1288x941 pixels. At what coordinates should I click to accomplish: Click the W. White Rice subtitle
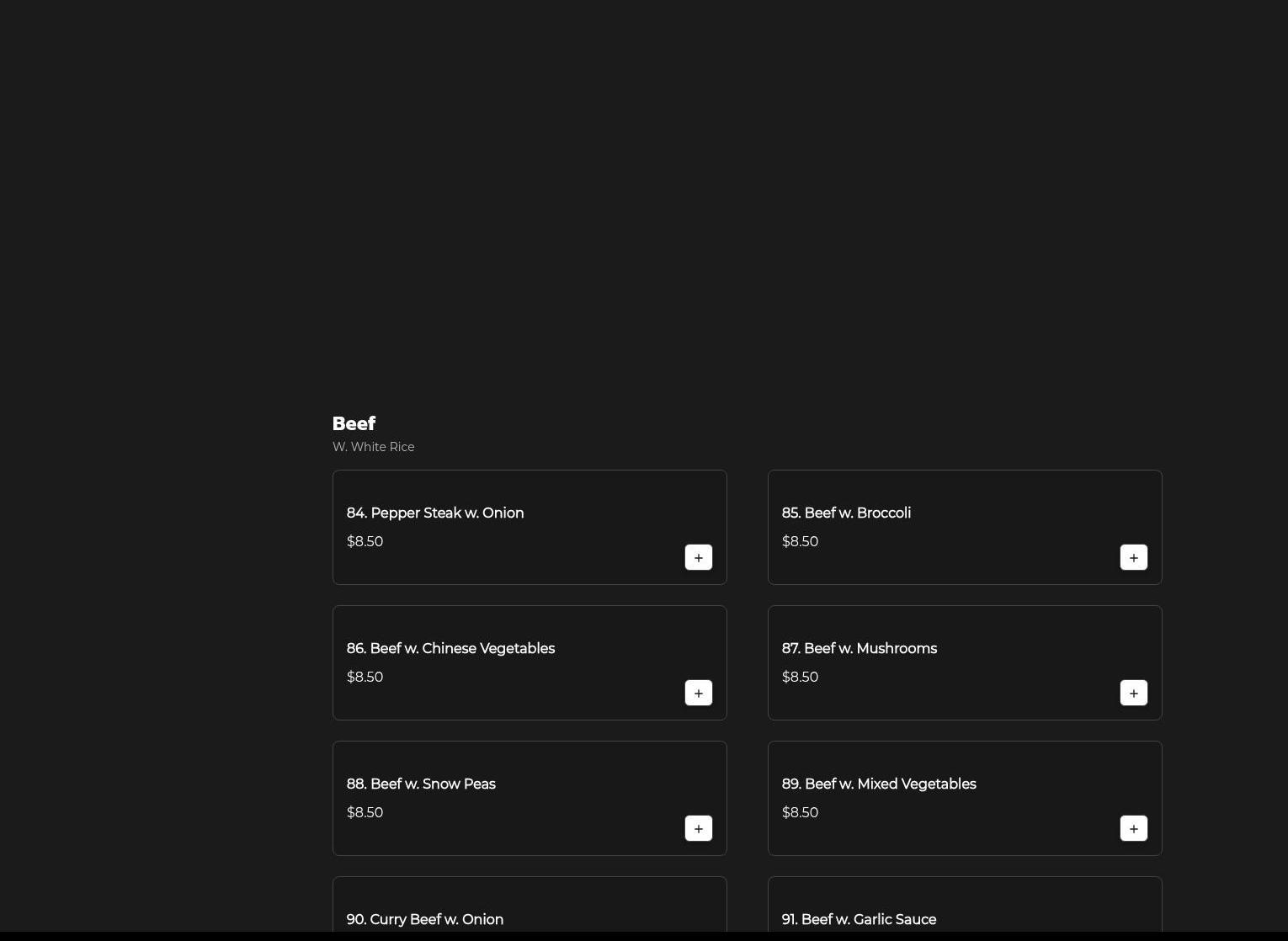pos(373,447)
